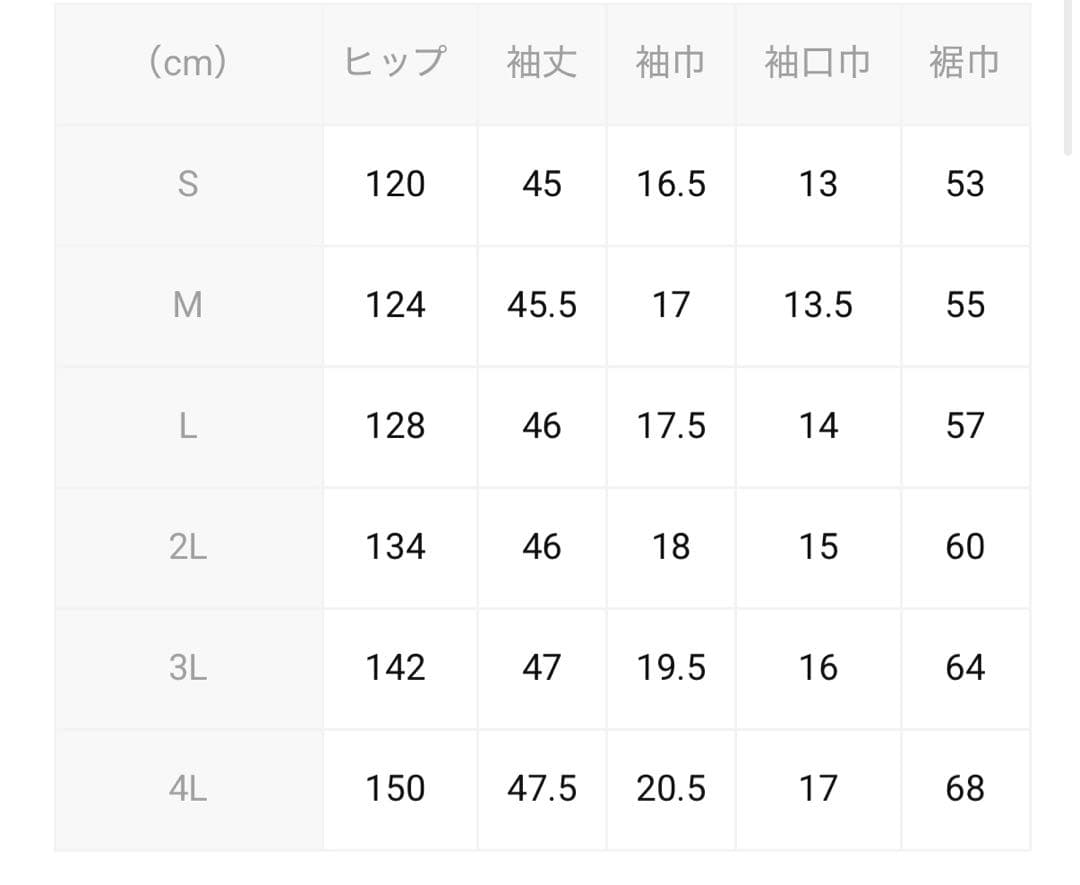Viewport: 1080px width, 885px height.
Task: Select the 4L size row label
Action: (x=187, y=789)
